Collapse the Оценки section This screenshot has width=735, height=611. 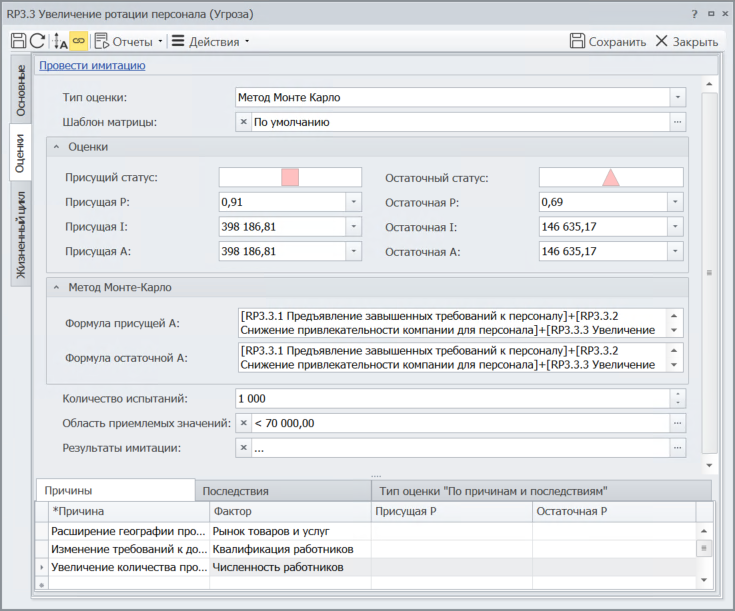coord(56,147)
